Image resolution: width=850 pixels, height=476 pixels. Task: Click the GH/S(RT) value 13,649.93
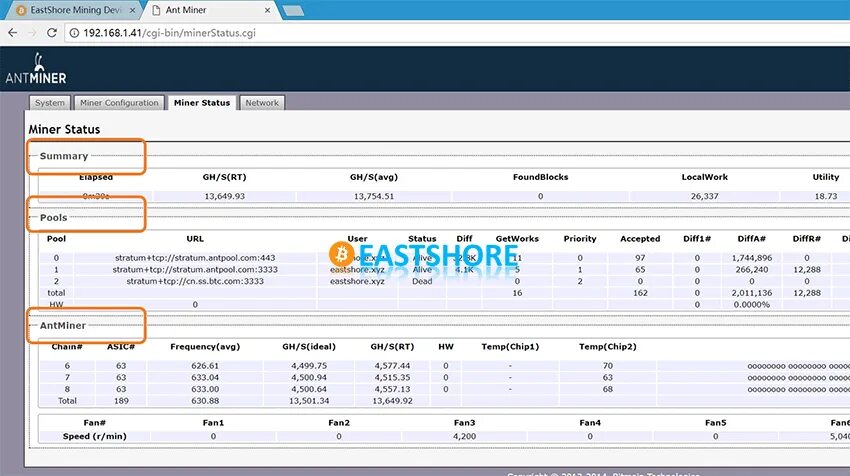click(x=224, y=196)
